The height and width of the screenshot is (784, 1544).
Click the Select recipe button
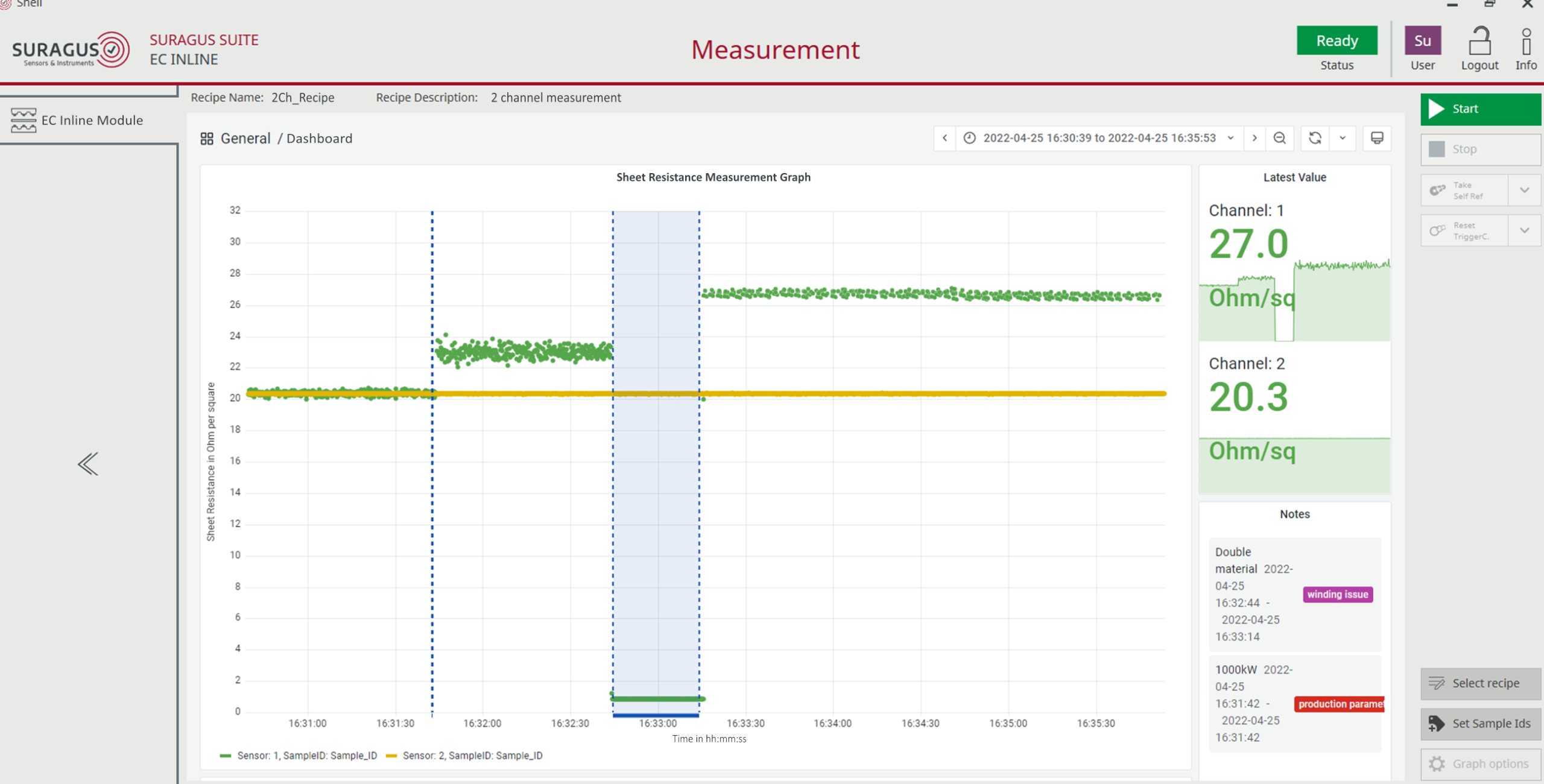pos(1481,683)
